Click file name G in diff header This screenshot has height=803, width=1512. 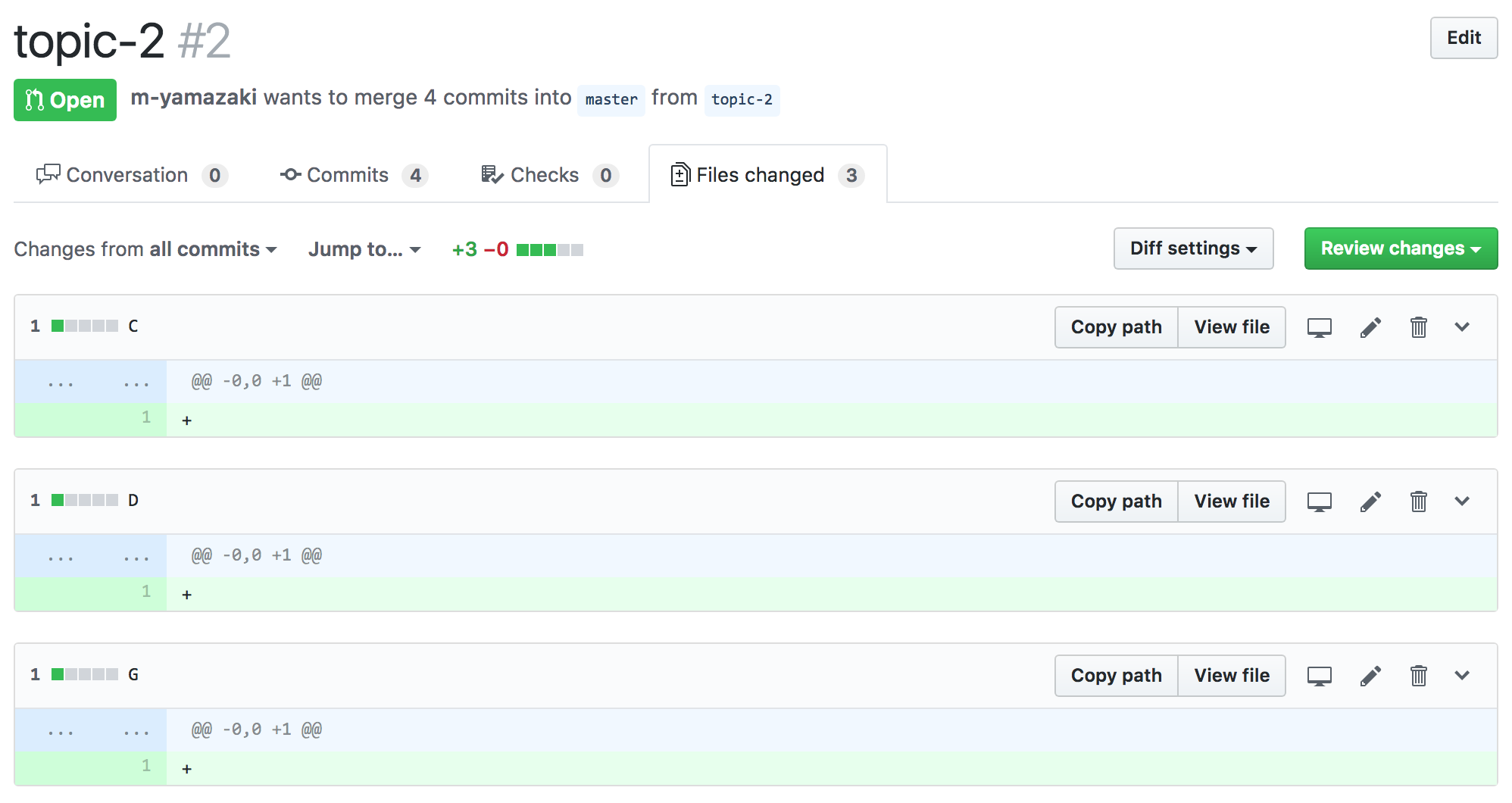click(133, 675)
